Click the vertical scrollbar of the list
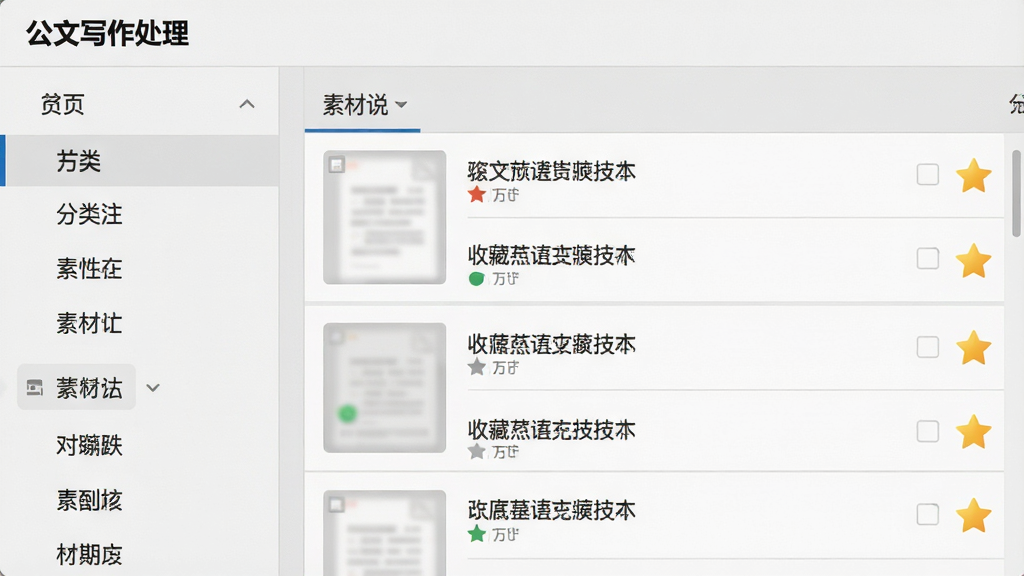The image size is (1024, 576). (1016, 193)
